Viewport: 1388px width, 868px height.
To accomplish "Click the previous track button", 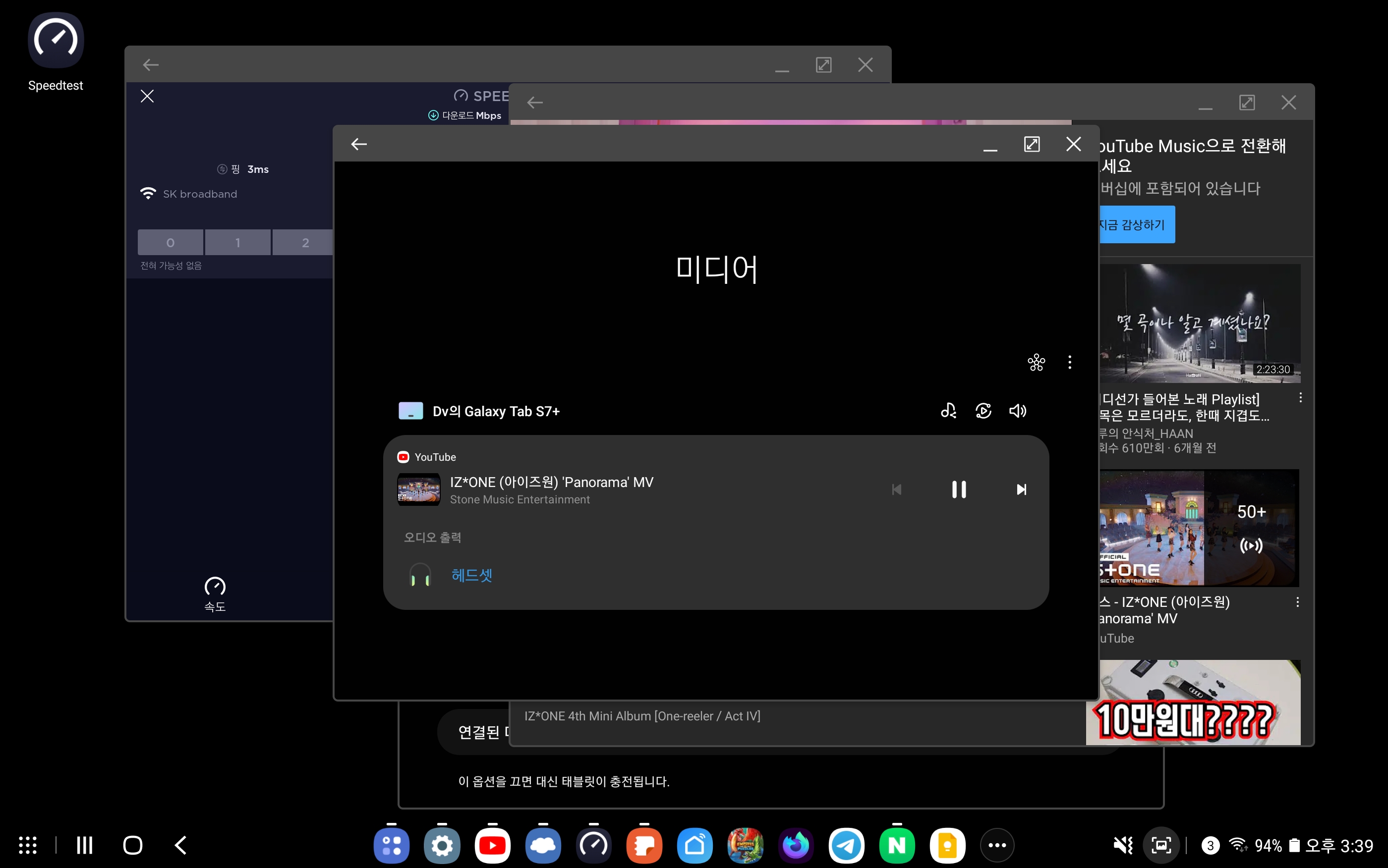I will tap(896, 489).
